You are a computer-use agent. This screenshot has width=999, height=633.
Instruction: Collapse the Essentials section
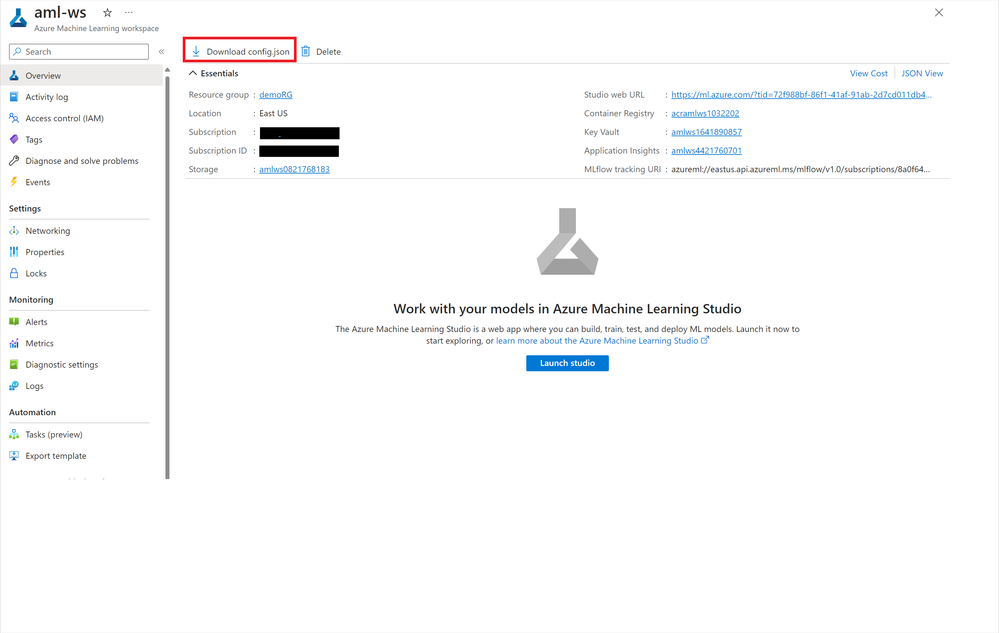coord(213,74)
